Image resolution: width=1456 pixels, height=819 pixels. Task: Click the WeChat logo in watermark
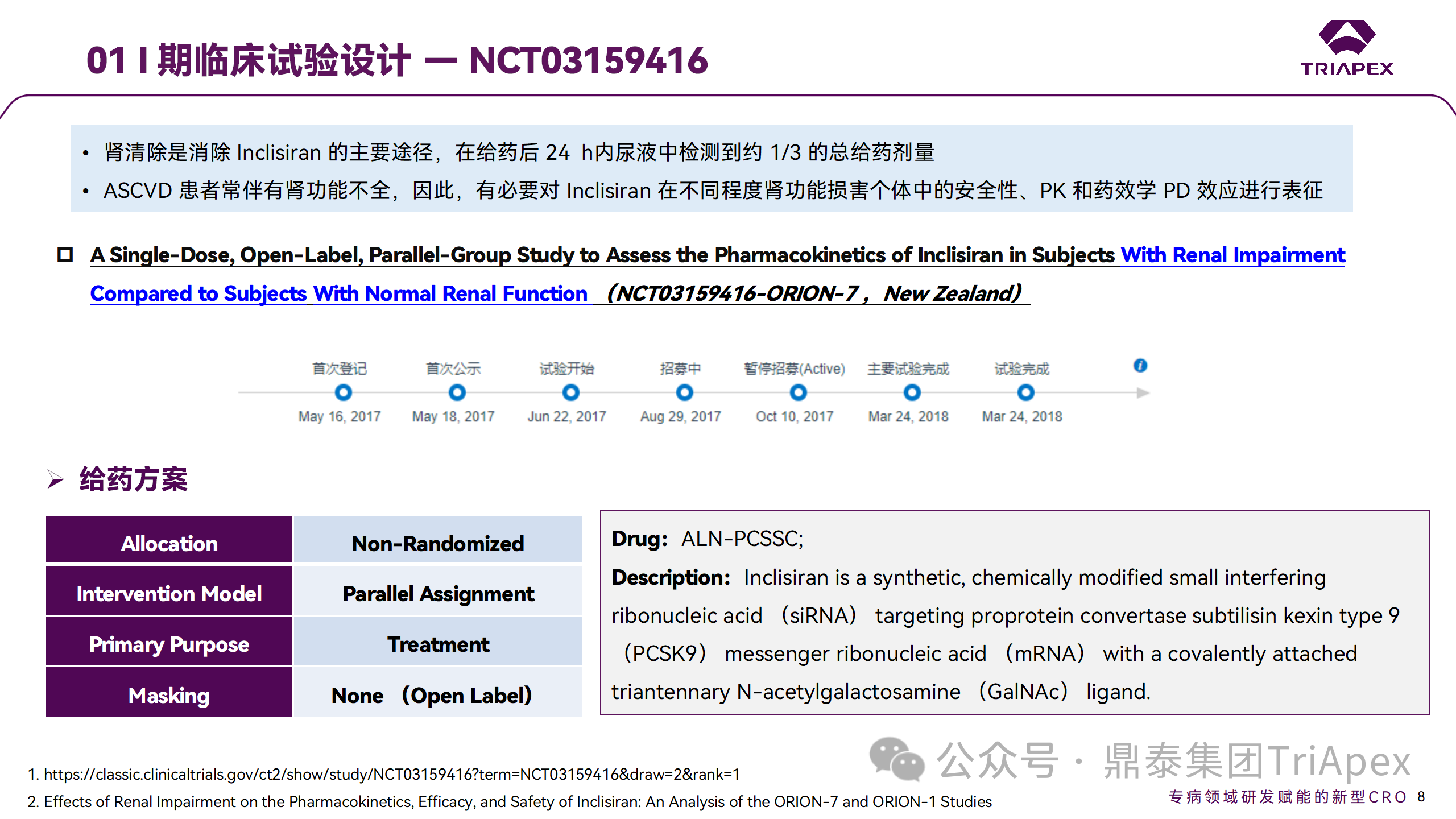coord(896,759)
